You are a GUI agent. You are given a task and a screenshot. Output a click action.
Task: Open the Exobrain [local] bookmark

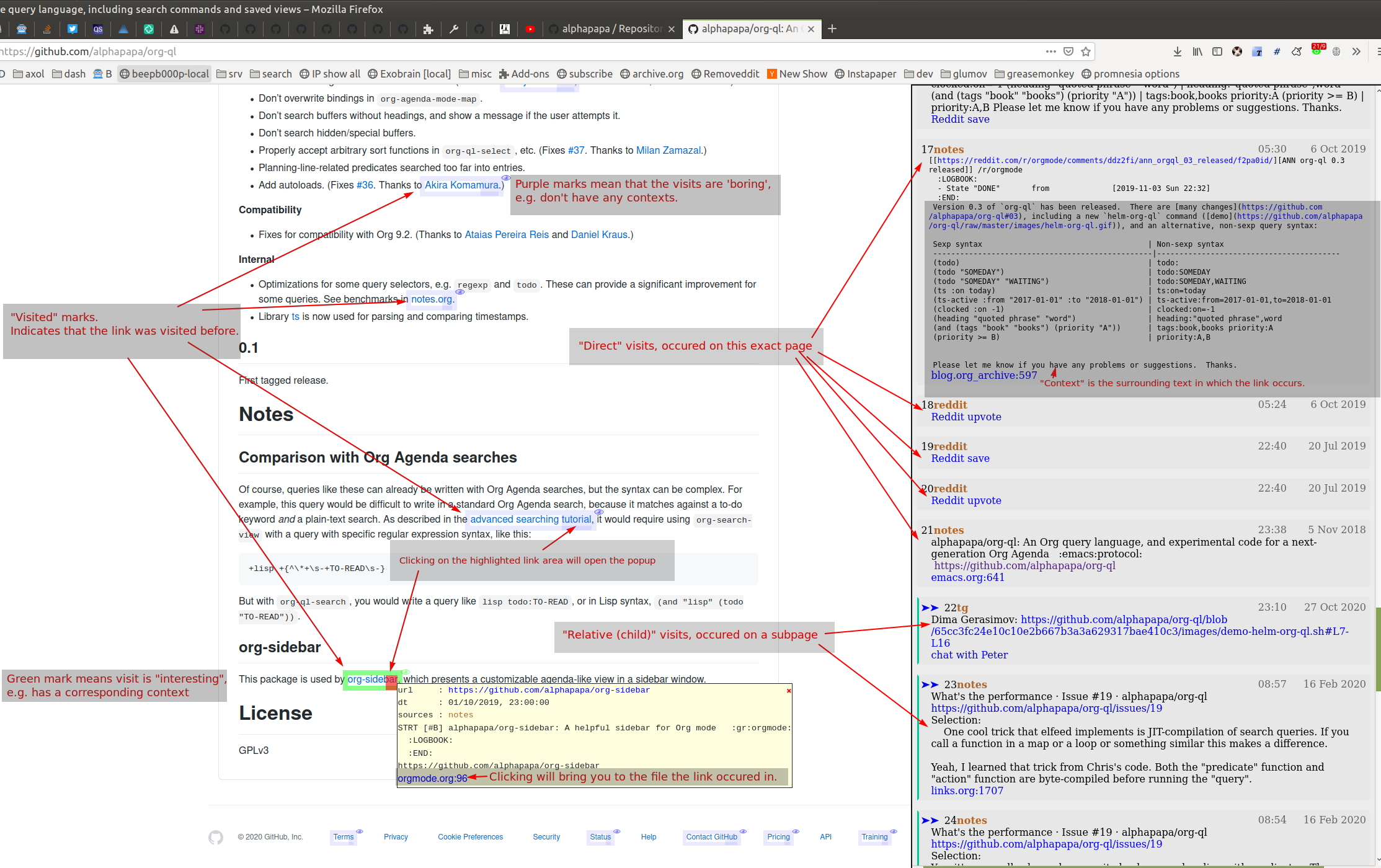[x=409, y=74]
